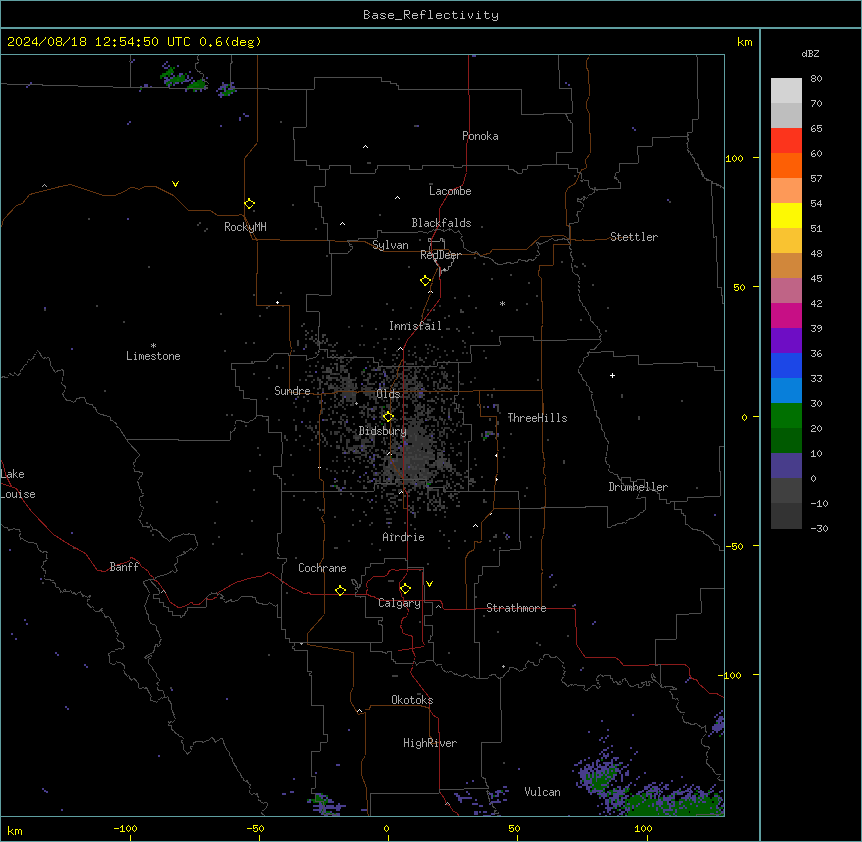Click the magenta 39-42 dBZ legend swatch

pos(786,315)
